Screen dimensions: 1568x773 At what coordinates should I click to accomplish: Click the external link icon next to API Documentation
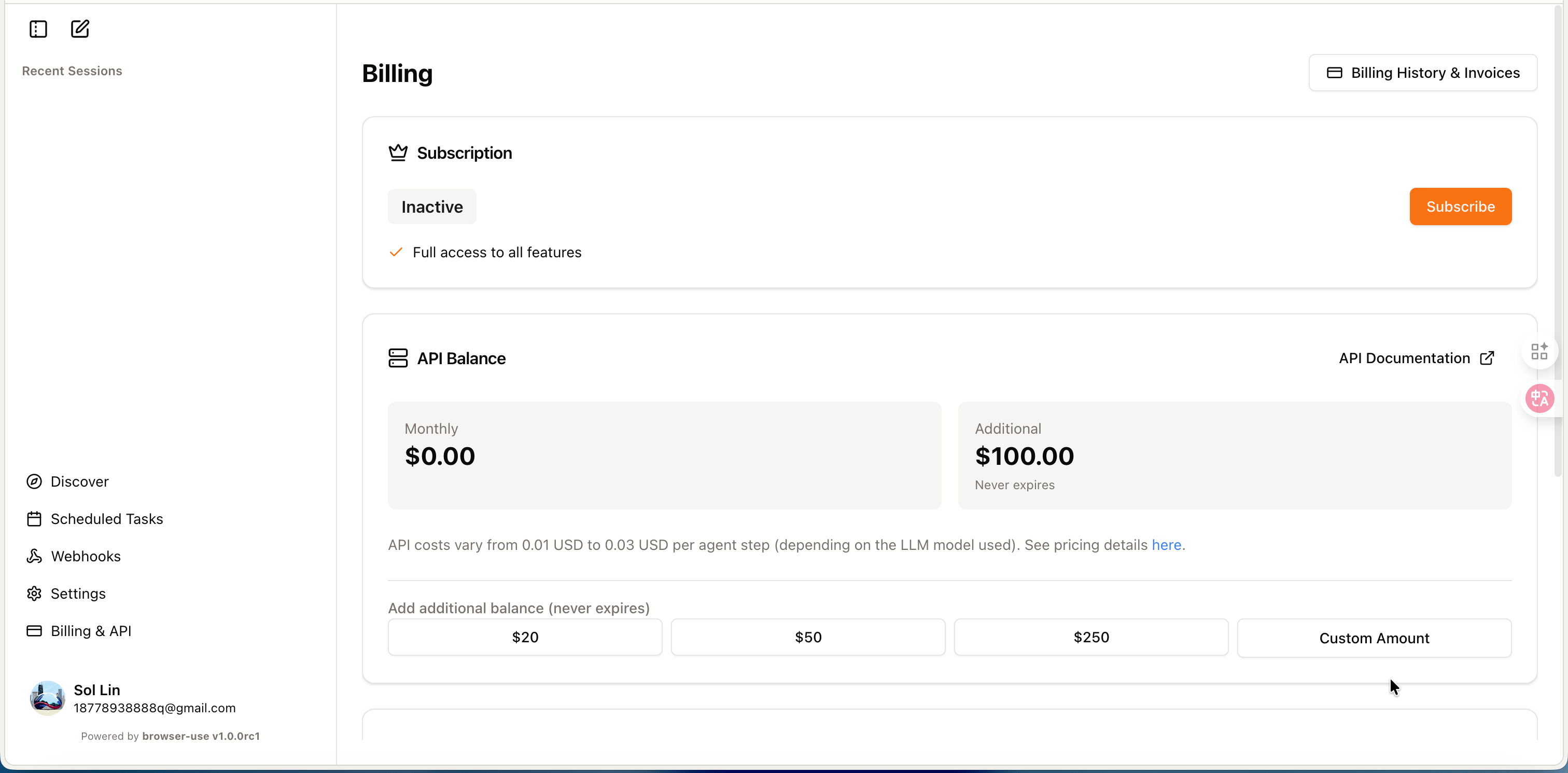coord(1487,357)
